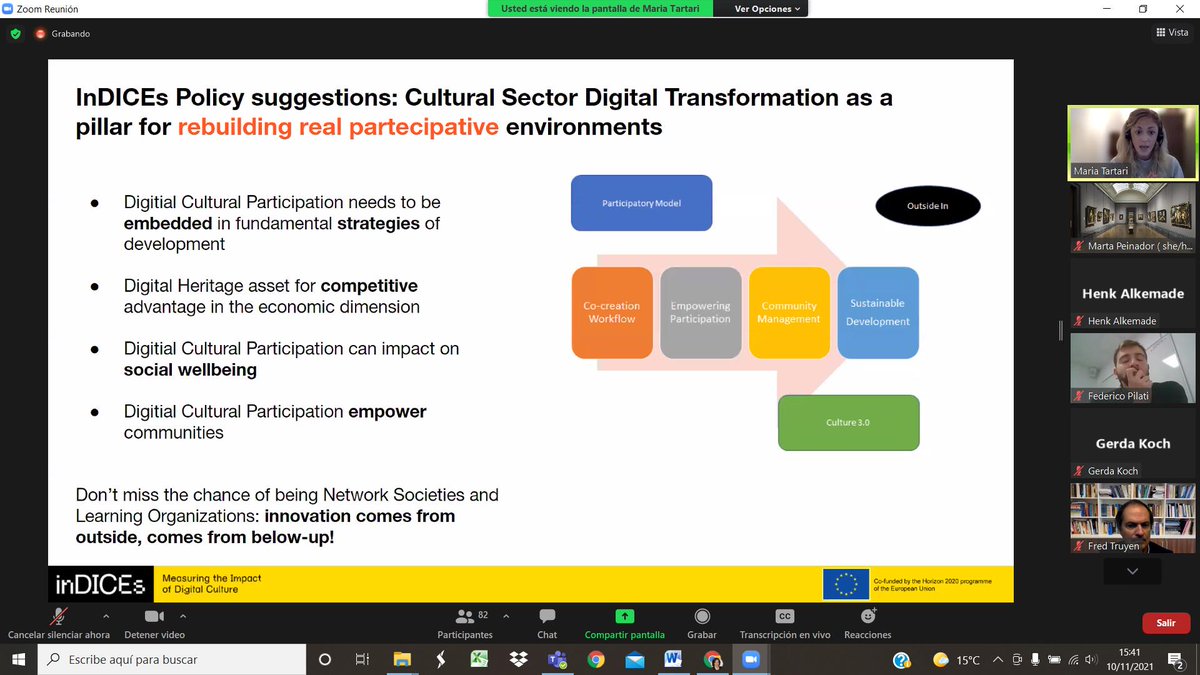The image size is (1200, 675).
Task: Open Excel from the taskbar
Action: tap(479, 660)
